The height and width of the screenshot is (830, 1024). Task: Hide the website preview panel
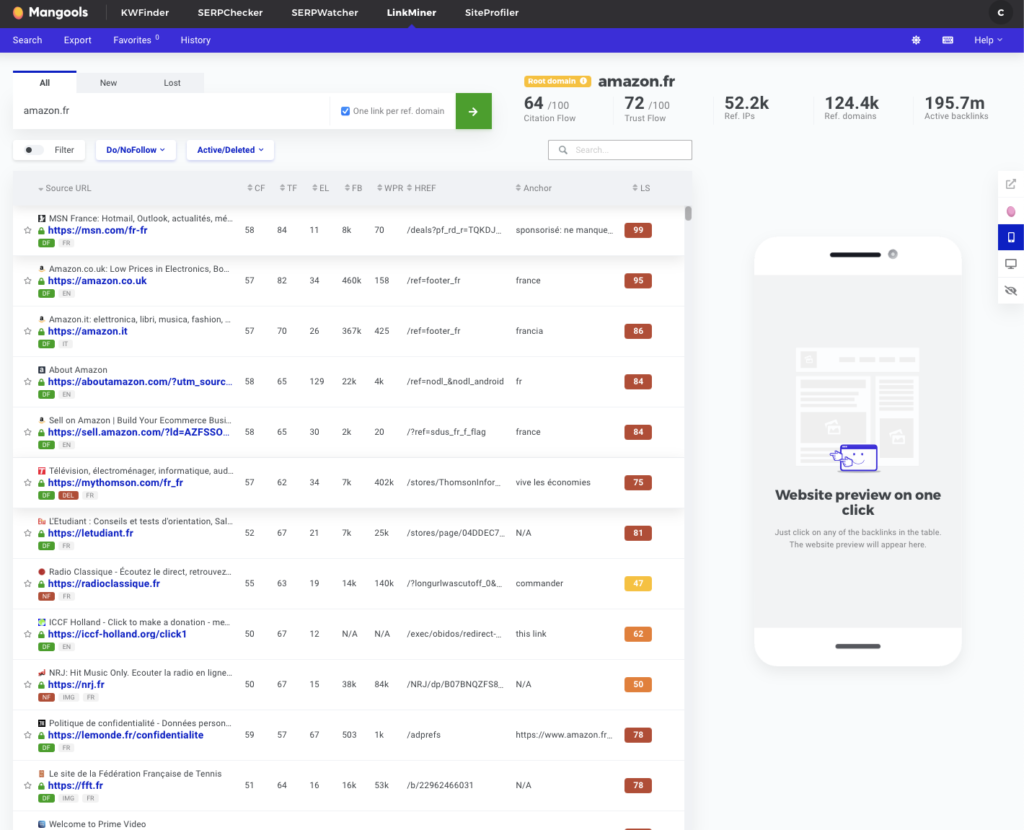coord(1011,291)
